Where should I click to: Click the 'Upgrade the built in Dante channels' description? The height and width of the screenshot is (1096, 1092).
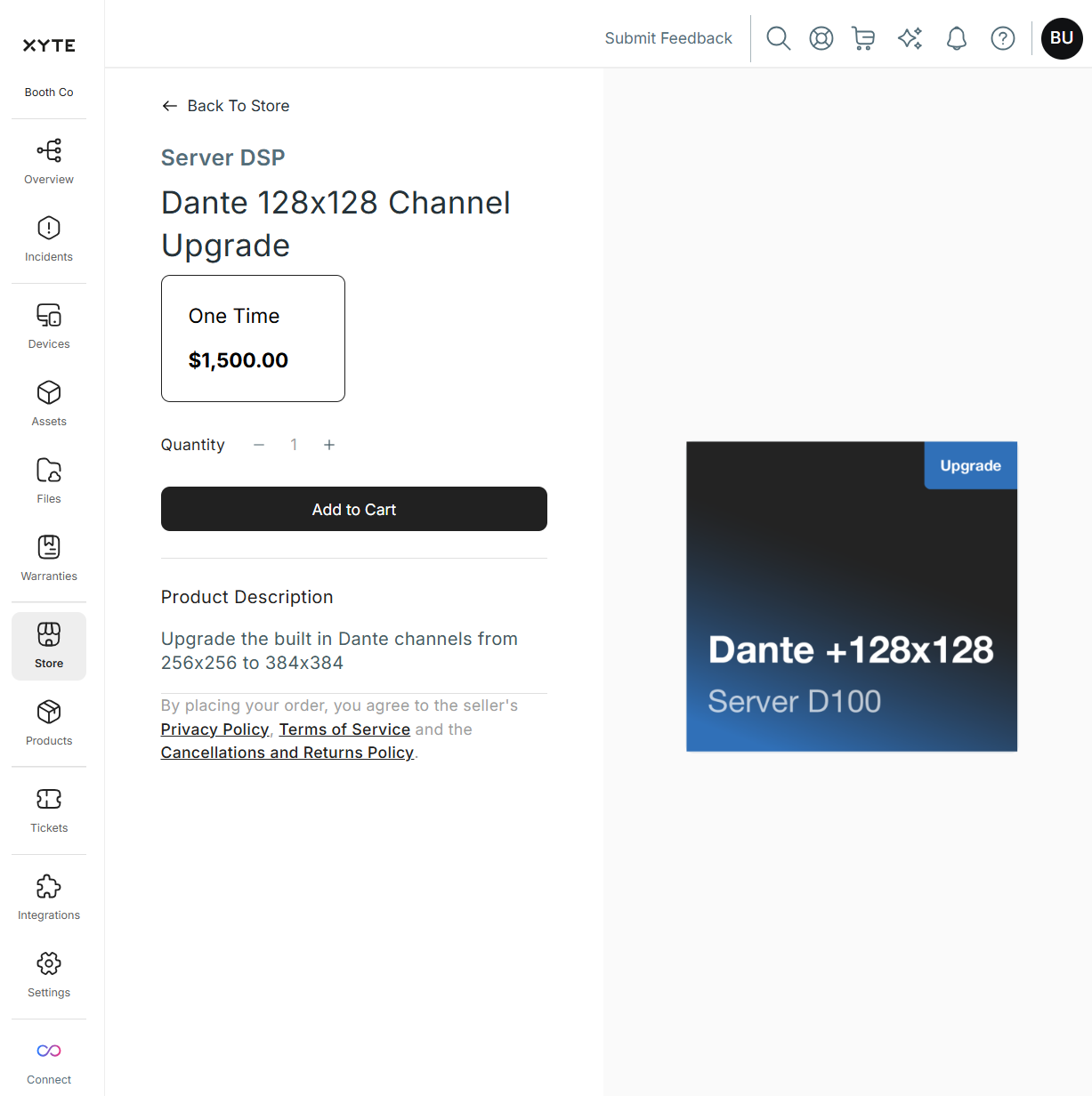point(339,650)
